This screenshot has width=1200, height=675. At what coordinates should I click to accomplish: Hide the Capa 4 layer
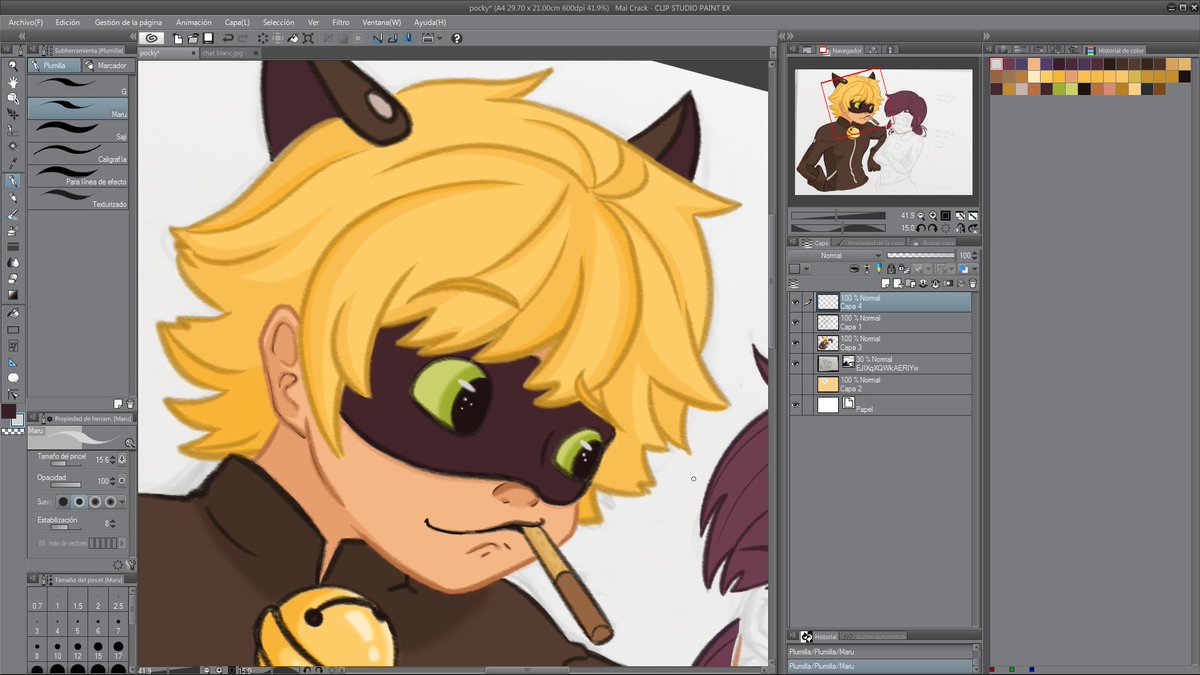click(796, 302)
